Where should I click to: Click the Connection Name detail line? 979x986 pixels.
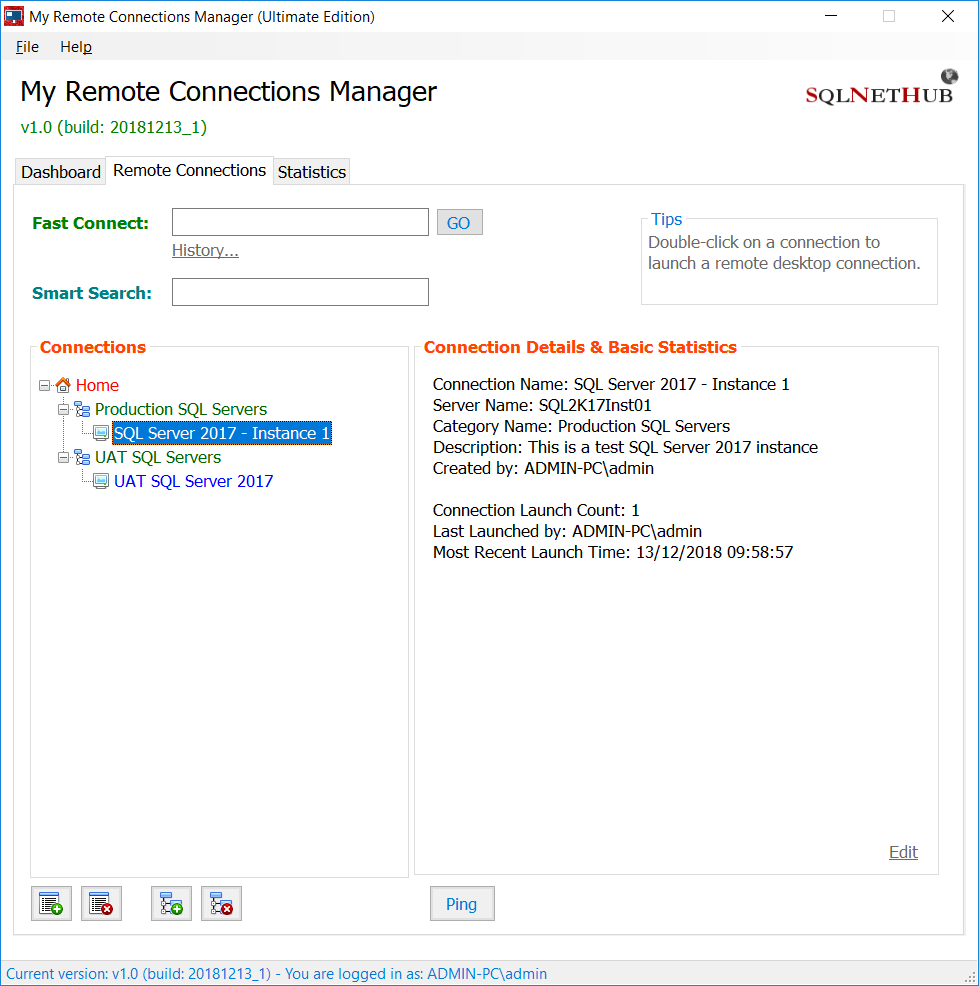pyautogui.click(x=611, y=384)
